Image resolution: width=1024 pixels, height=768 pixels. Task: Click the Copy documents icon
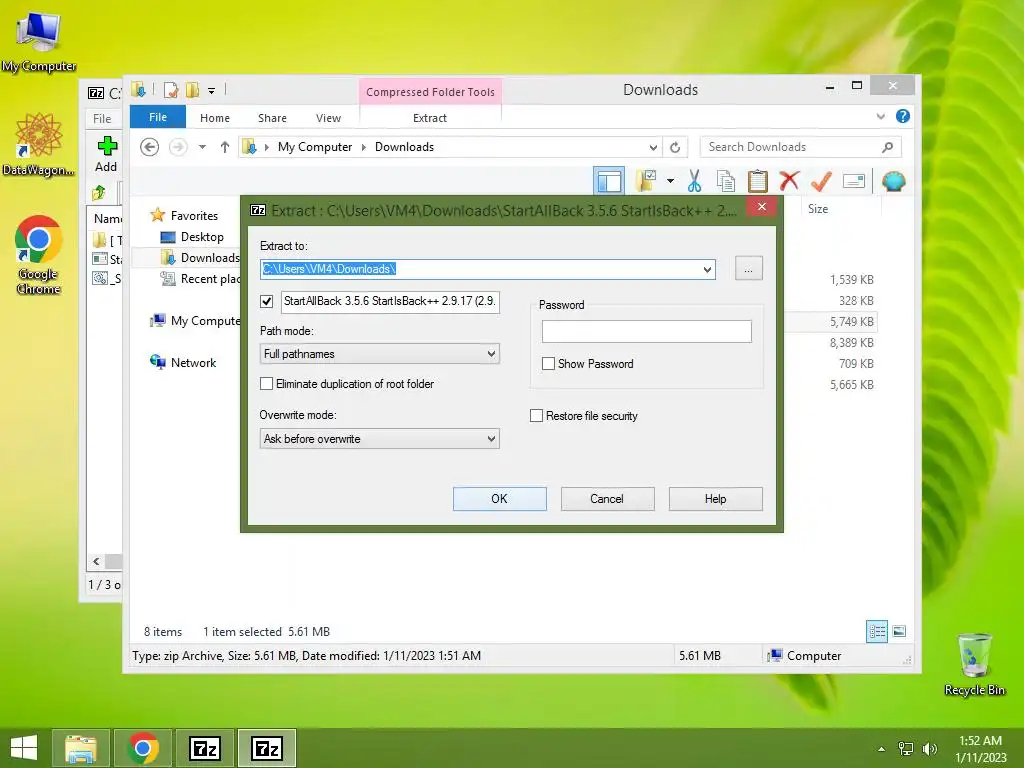[x=726, y=181]
